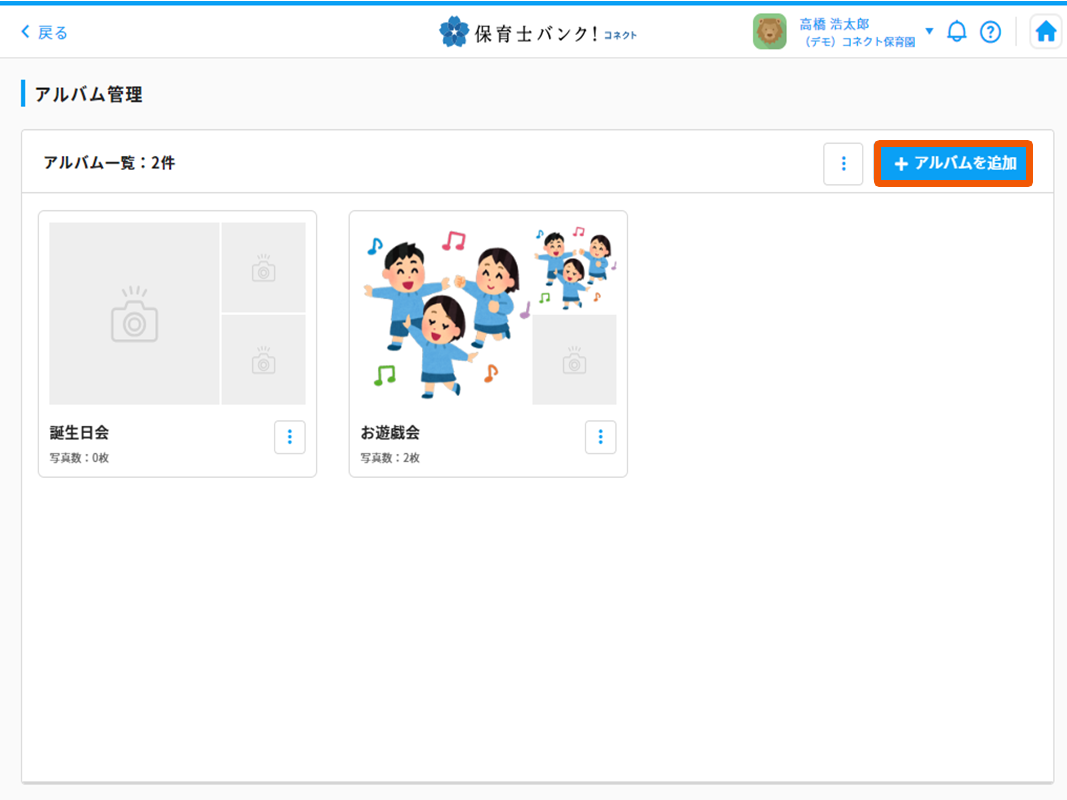
Task: Expand the お遊戯会 card overflow menu
Action: tap(600, 437)
